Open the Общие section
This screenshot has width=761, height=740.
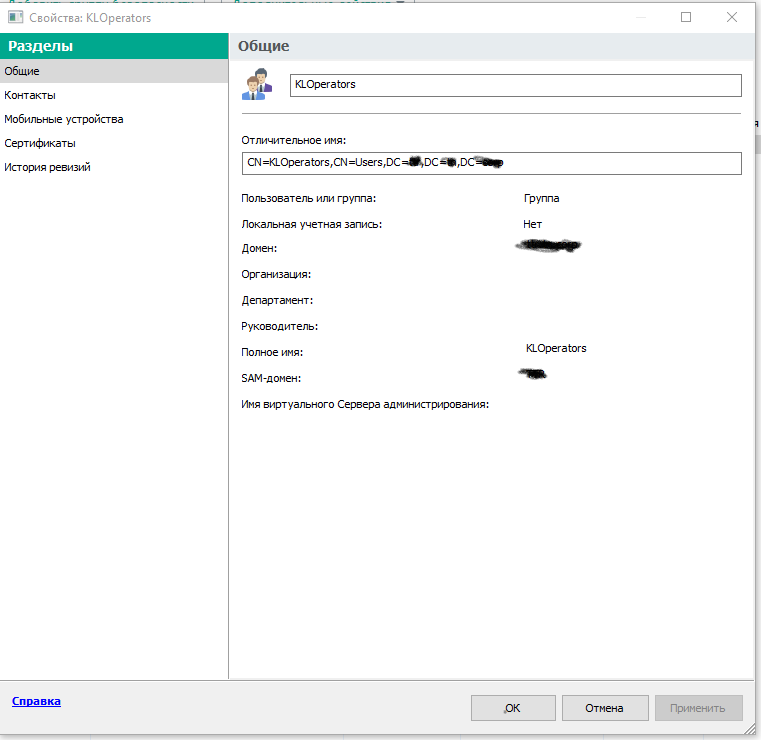coord(114,71)
